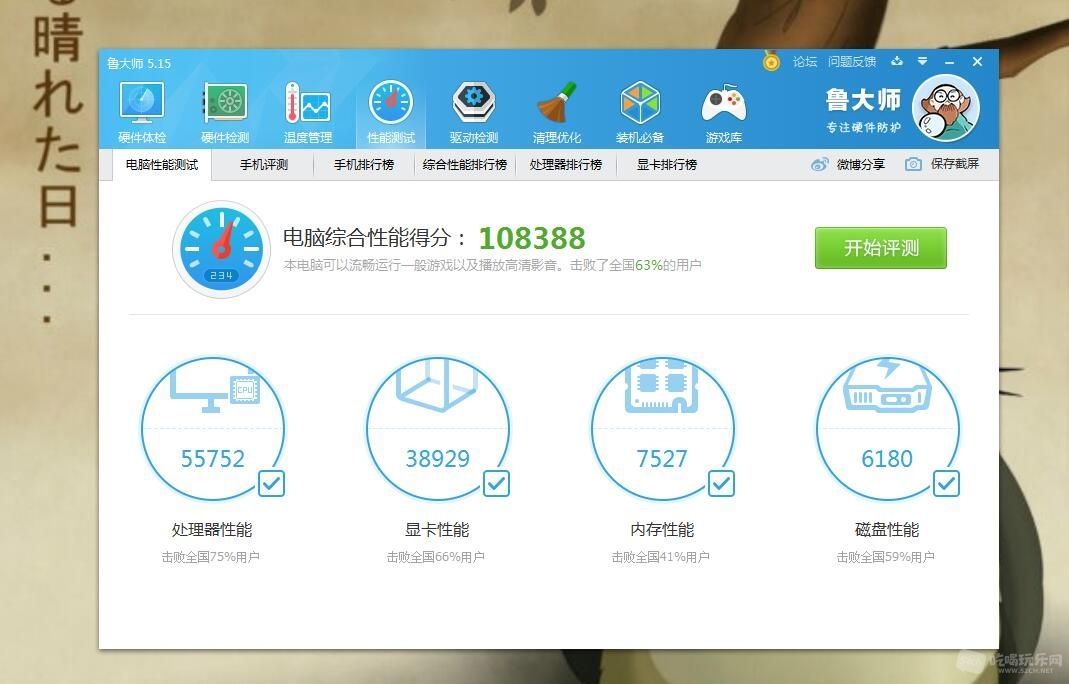Click the 鲁大师 mascot avatar
1069x684 pixels.
click(946, 108)
